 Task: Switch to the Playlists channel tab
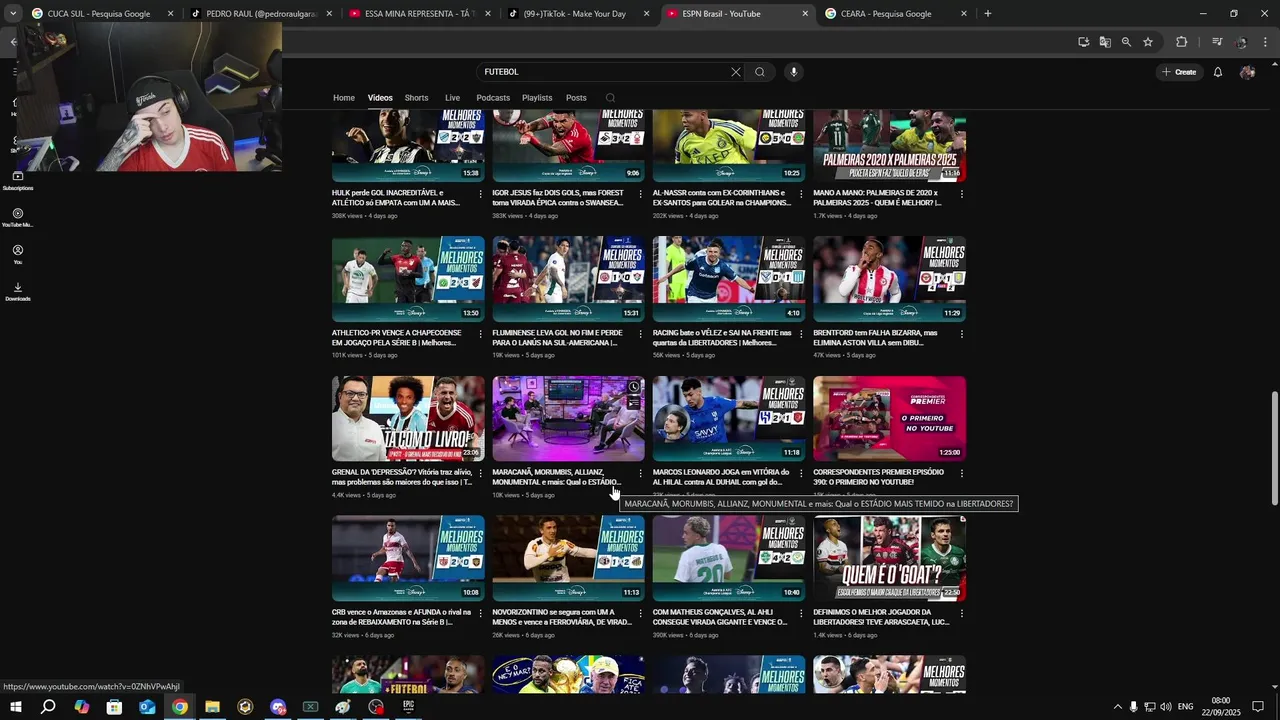[537, 98]
